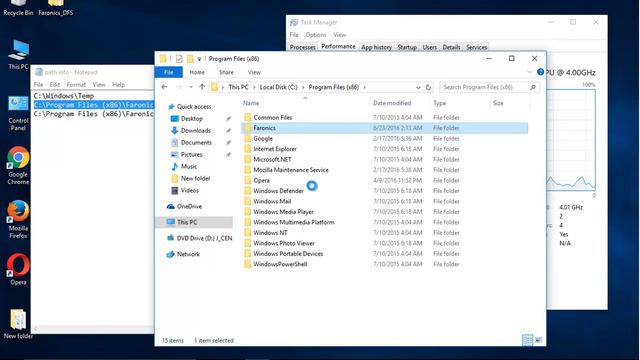Open Options menu in Task Manager
The image size is (640, 360).
(x=316, y=35)
